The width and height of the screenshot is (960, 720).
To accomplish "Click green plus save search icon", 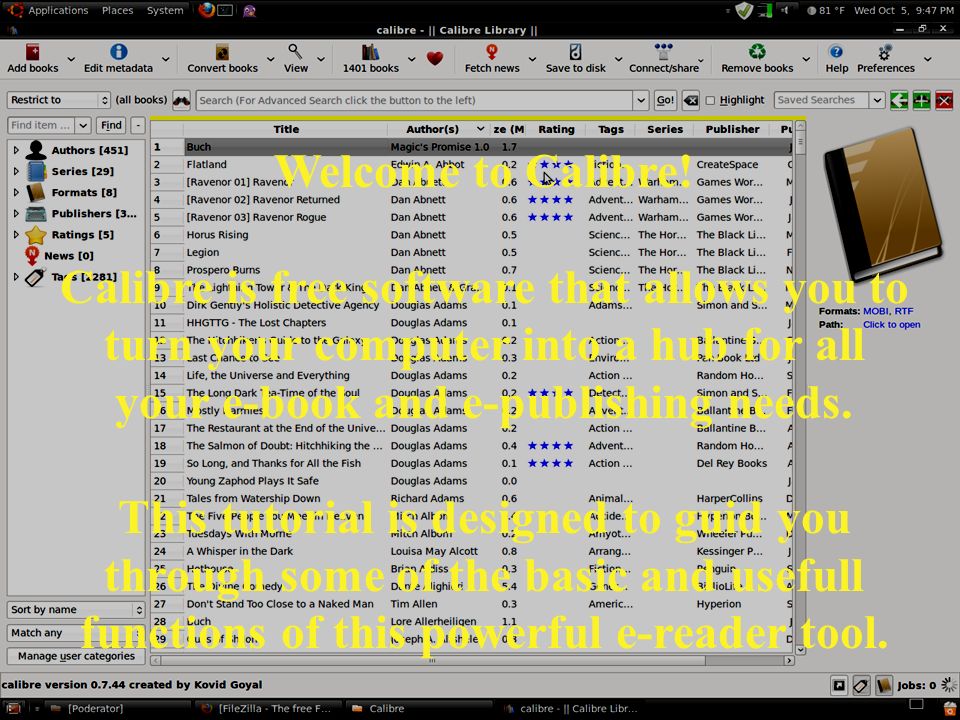I will tap(921, 100).
